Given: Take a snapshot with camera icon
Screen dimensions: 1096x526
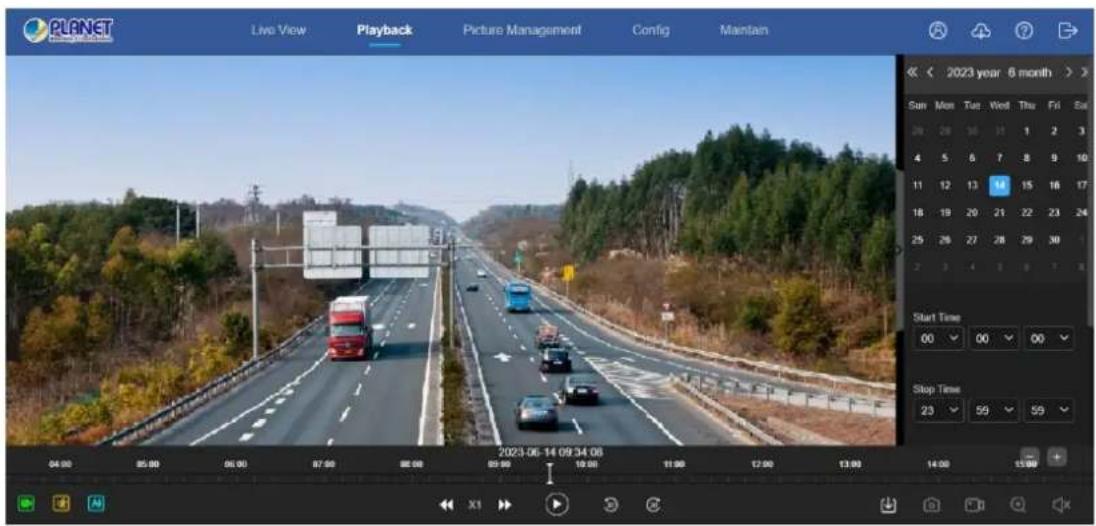Looking at the screenshot, I should point(931,504).
